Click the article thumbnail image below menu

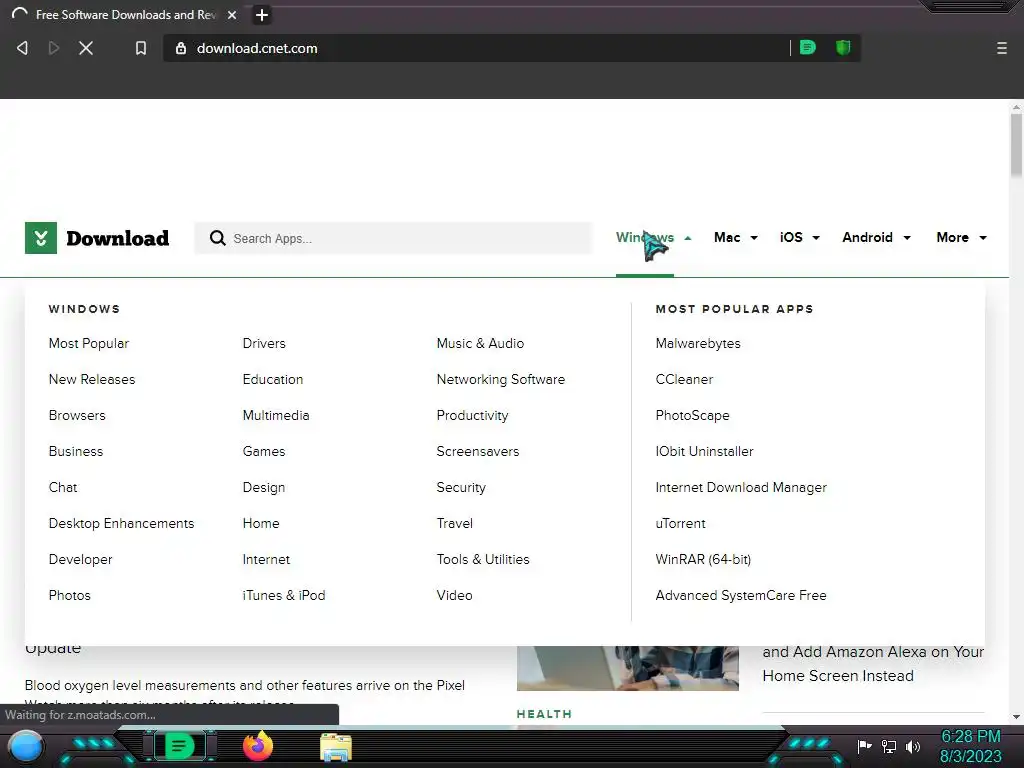(628, 668)
